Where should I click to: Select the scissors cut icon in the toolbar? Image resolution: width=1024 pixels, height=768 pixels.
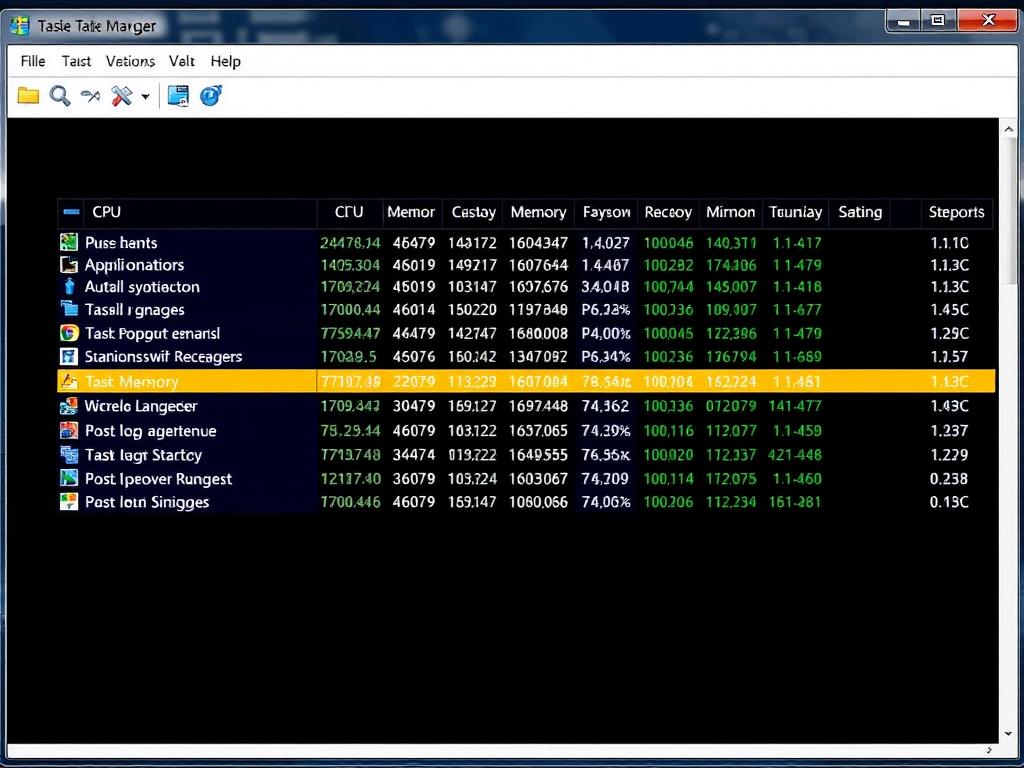pos(90,96)
